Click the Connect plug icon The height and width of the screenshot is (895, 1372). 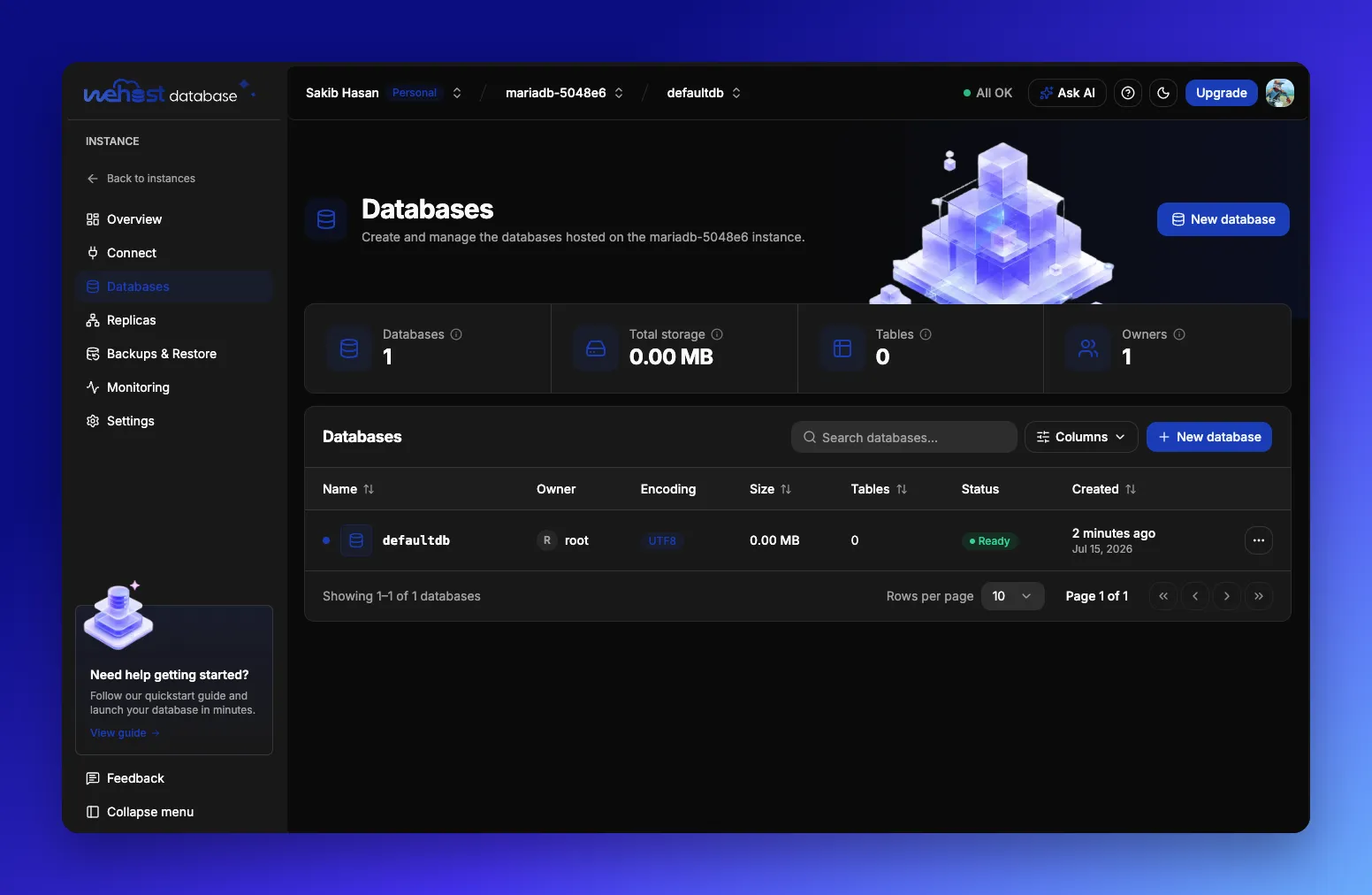[93, 253]
